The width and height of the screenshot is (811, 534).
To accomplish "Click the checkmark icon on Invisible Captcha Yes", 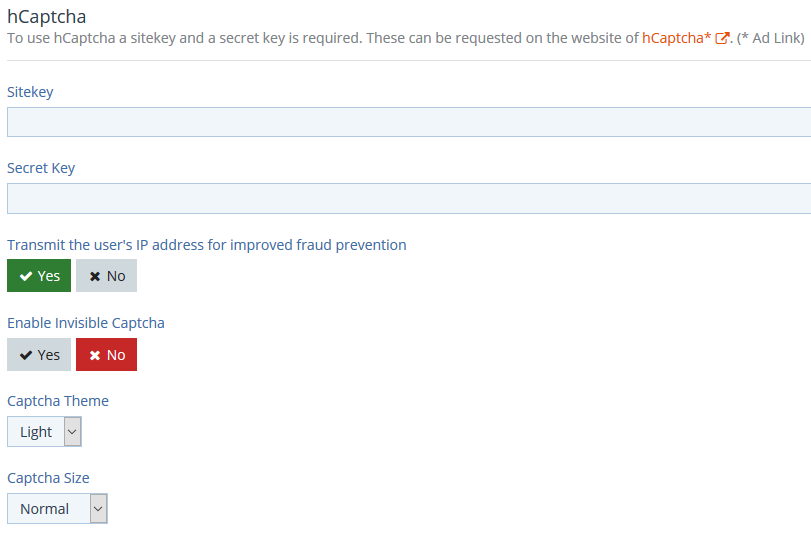I will coord(26,355).
